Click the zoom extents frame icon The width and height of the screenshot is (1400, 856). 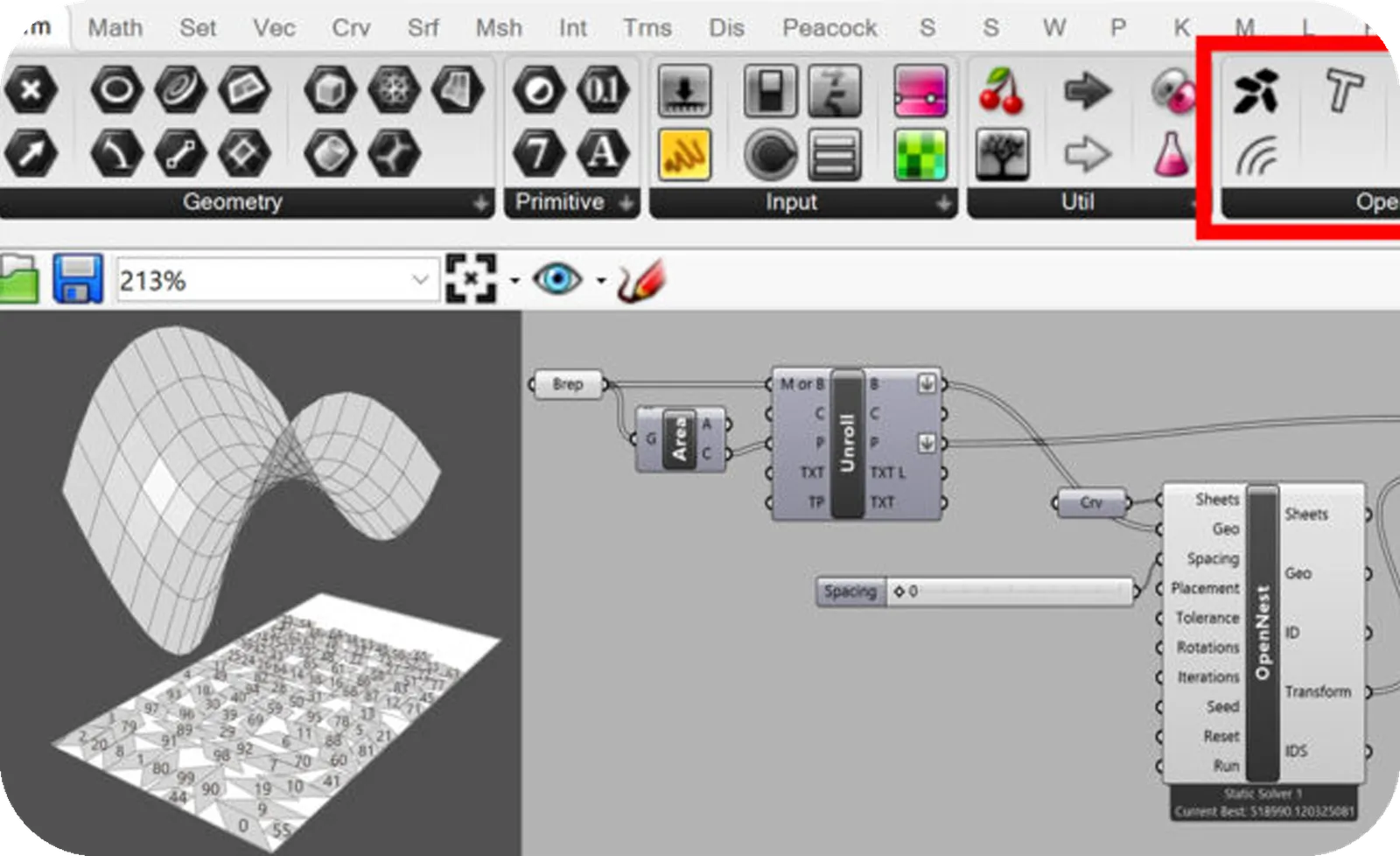pos(471,280)
